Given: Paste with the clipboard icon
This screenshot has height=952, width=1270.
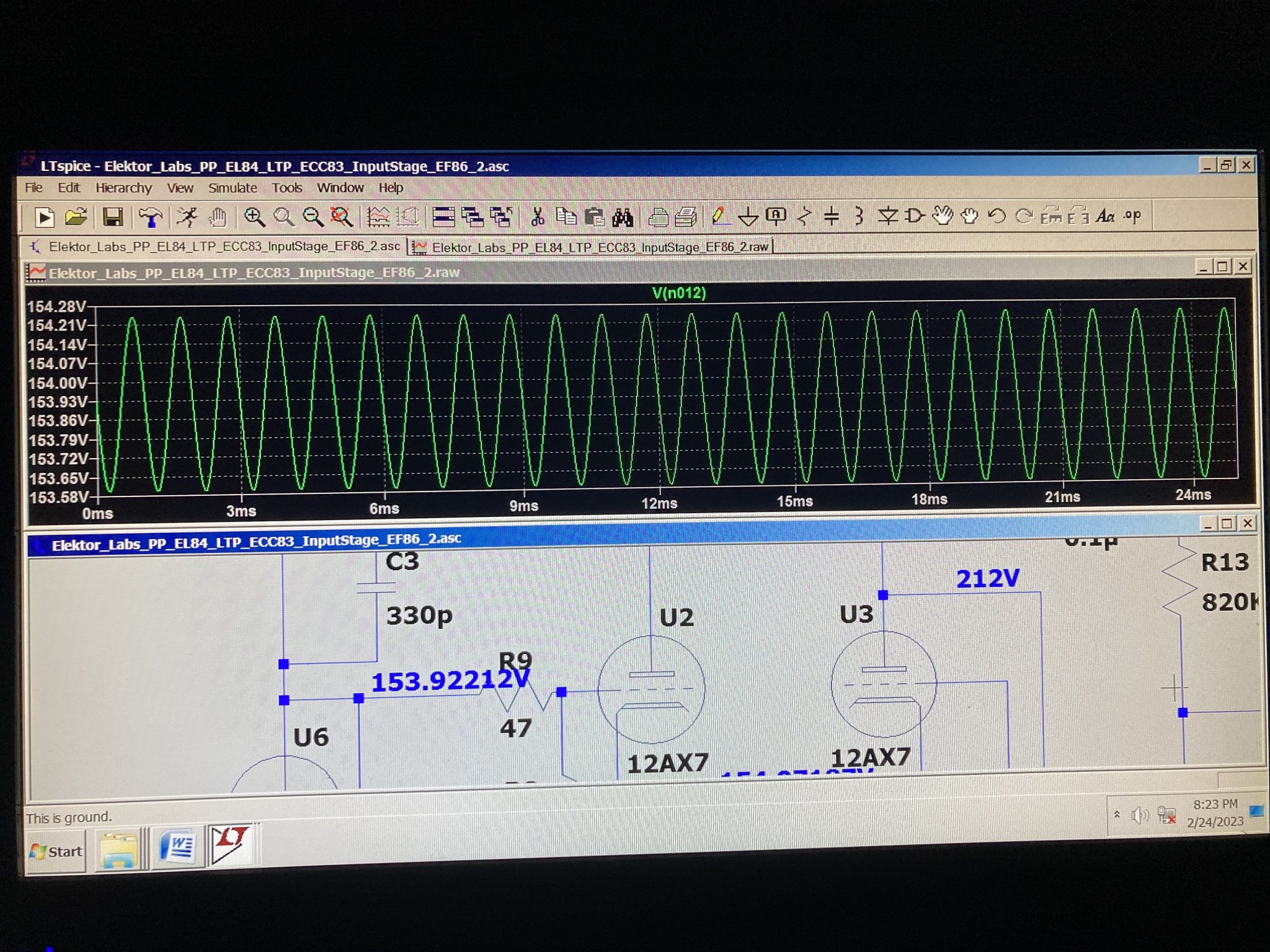Looking at the screenshot, I should 595,217.
